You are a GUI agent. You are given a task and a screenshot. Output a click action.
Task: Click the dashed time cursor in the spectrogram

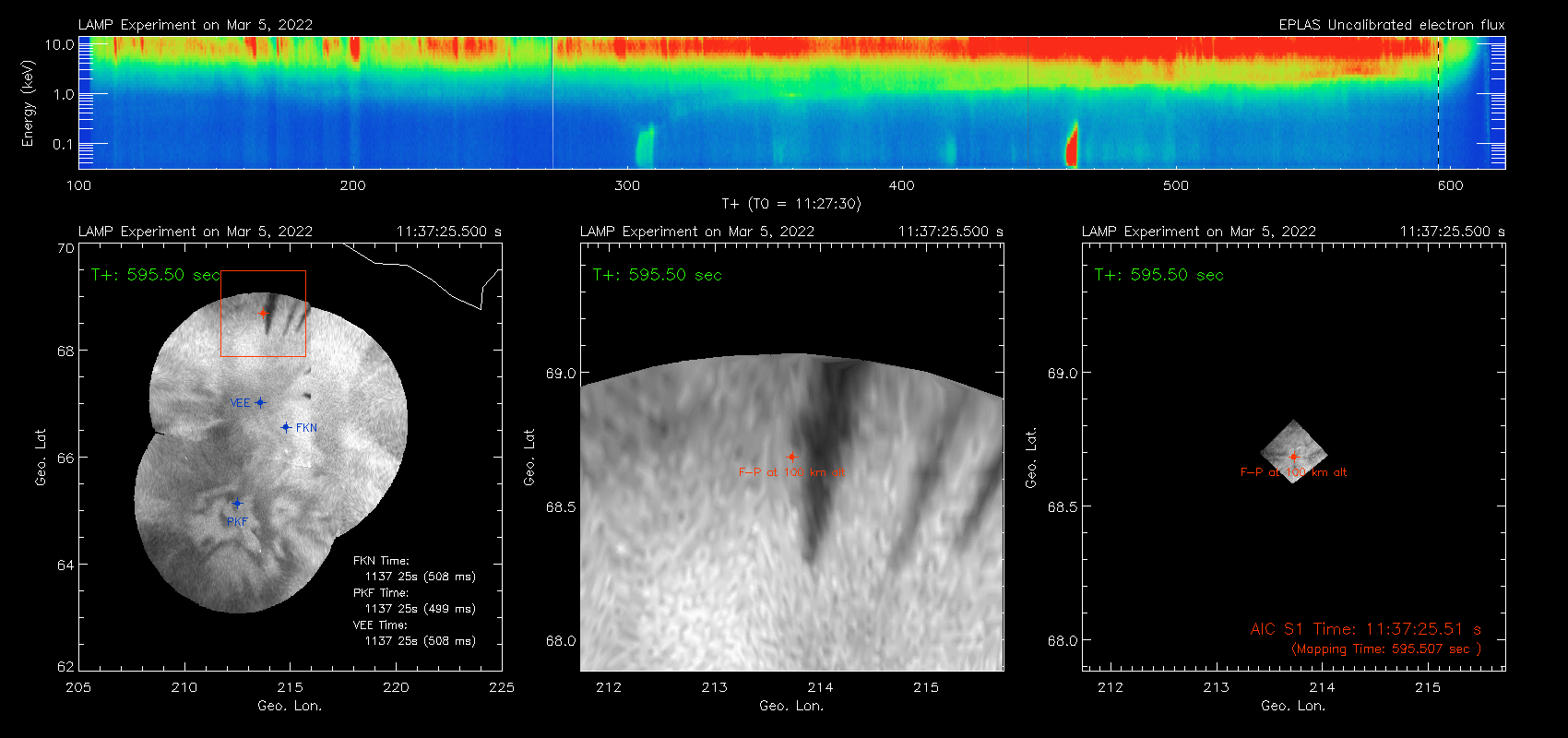pyautogui.click(x=1438, y=102)
